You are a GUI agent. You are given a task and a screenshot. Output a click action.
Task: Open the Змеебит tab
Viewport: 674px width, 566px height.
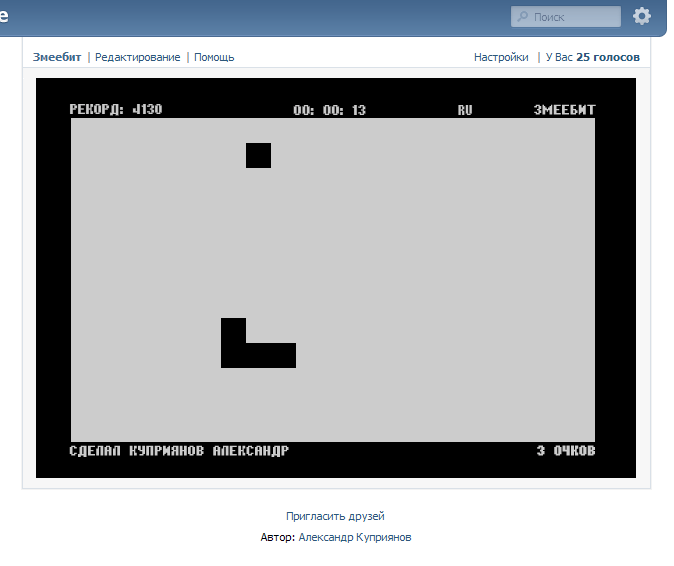[57, 57]
